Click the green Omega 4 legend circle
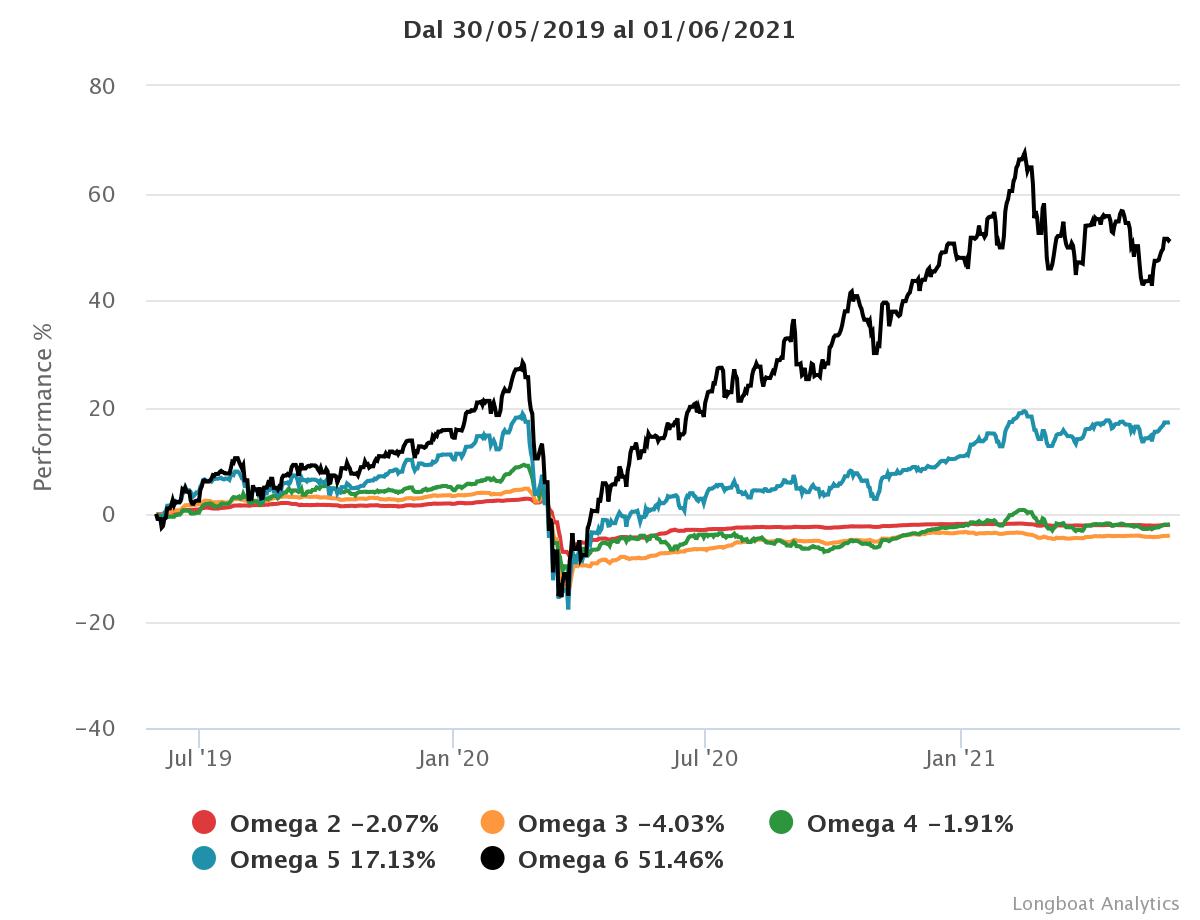This screenshot has width=1200, height=920. point(781,823)
